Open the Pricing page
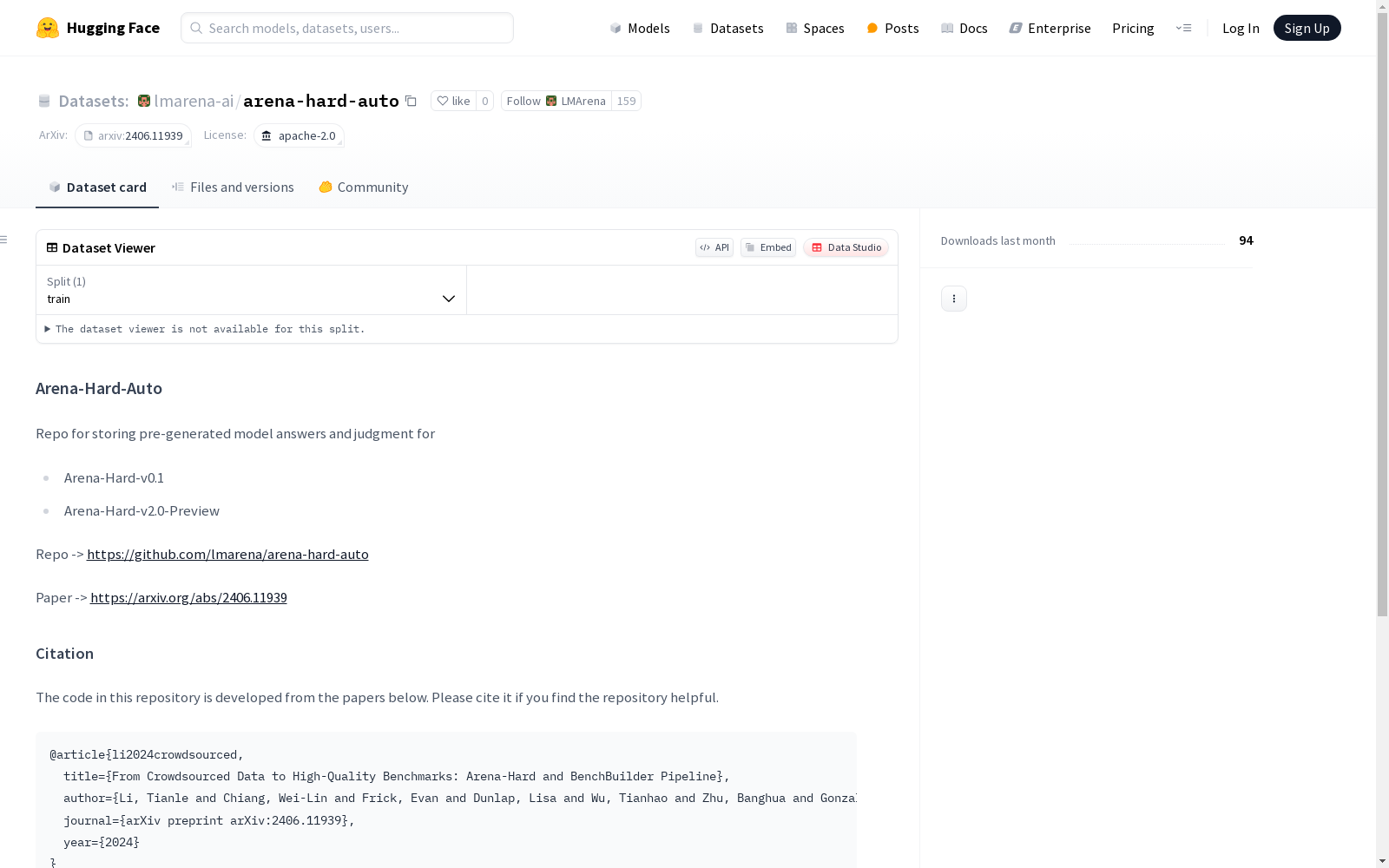1389x868 pixels. pos(1133,28)
